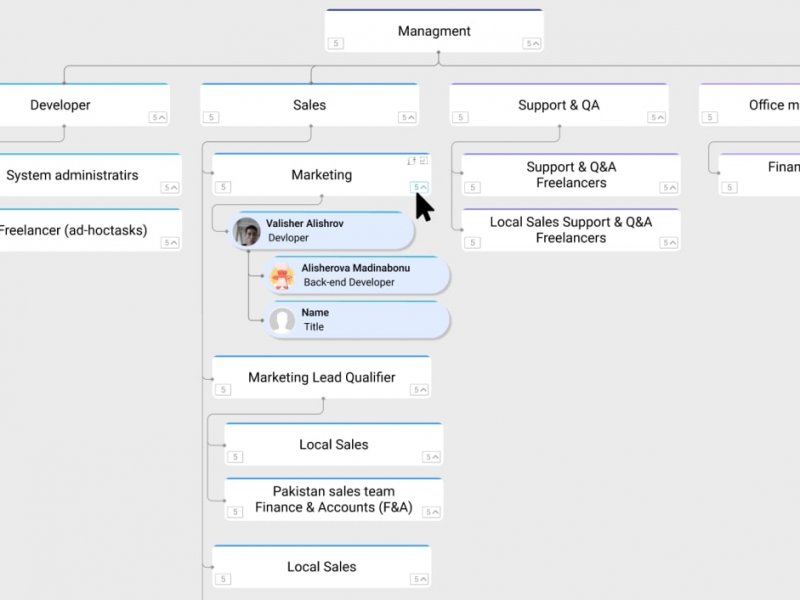
Task: Click left badge of Local Sales below Pakistan team
Action: tap(223, 579)
